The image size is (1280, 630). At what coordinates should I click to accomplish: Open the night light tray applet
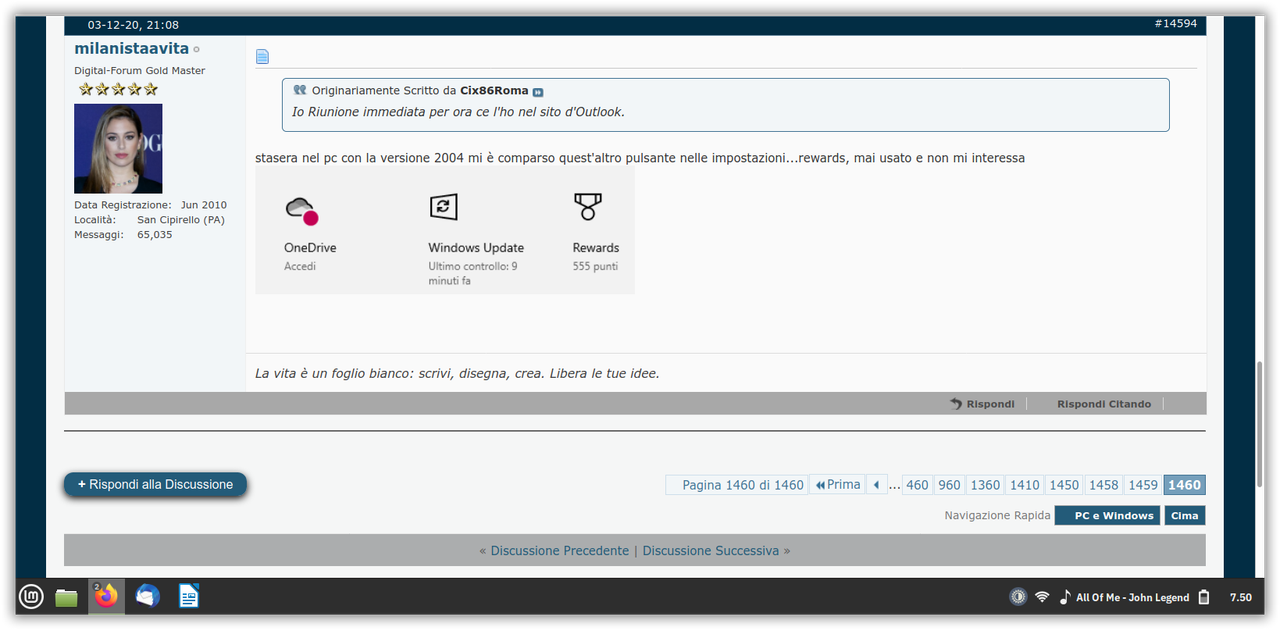click(x=1018, y=597)
